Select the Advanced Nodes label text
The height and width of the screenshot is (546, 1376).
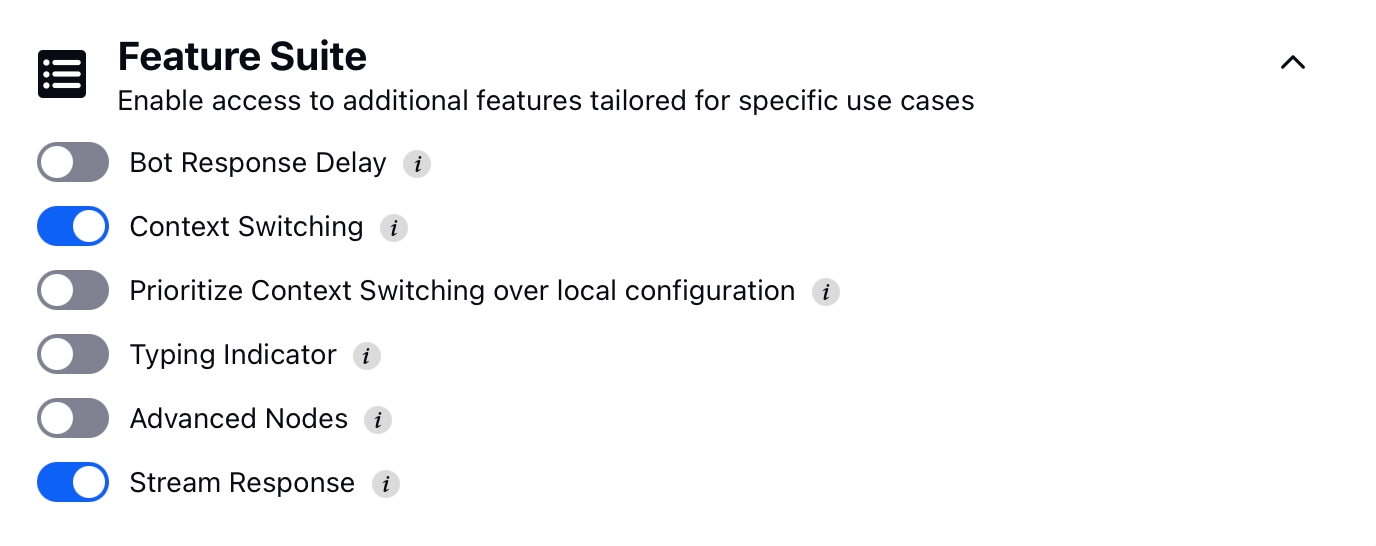tap(239, 419)
